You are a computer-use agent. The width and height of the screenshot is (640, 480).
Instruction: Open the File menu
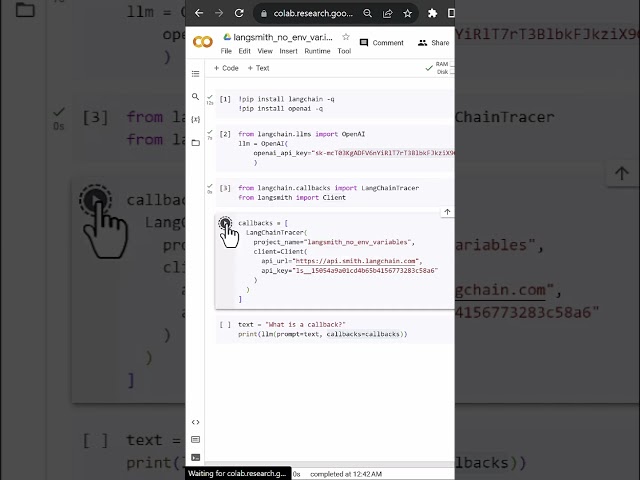point(226,51)
